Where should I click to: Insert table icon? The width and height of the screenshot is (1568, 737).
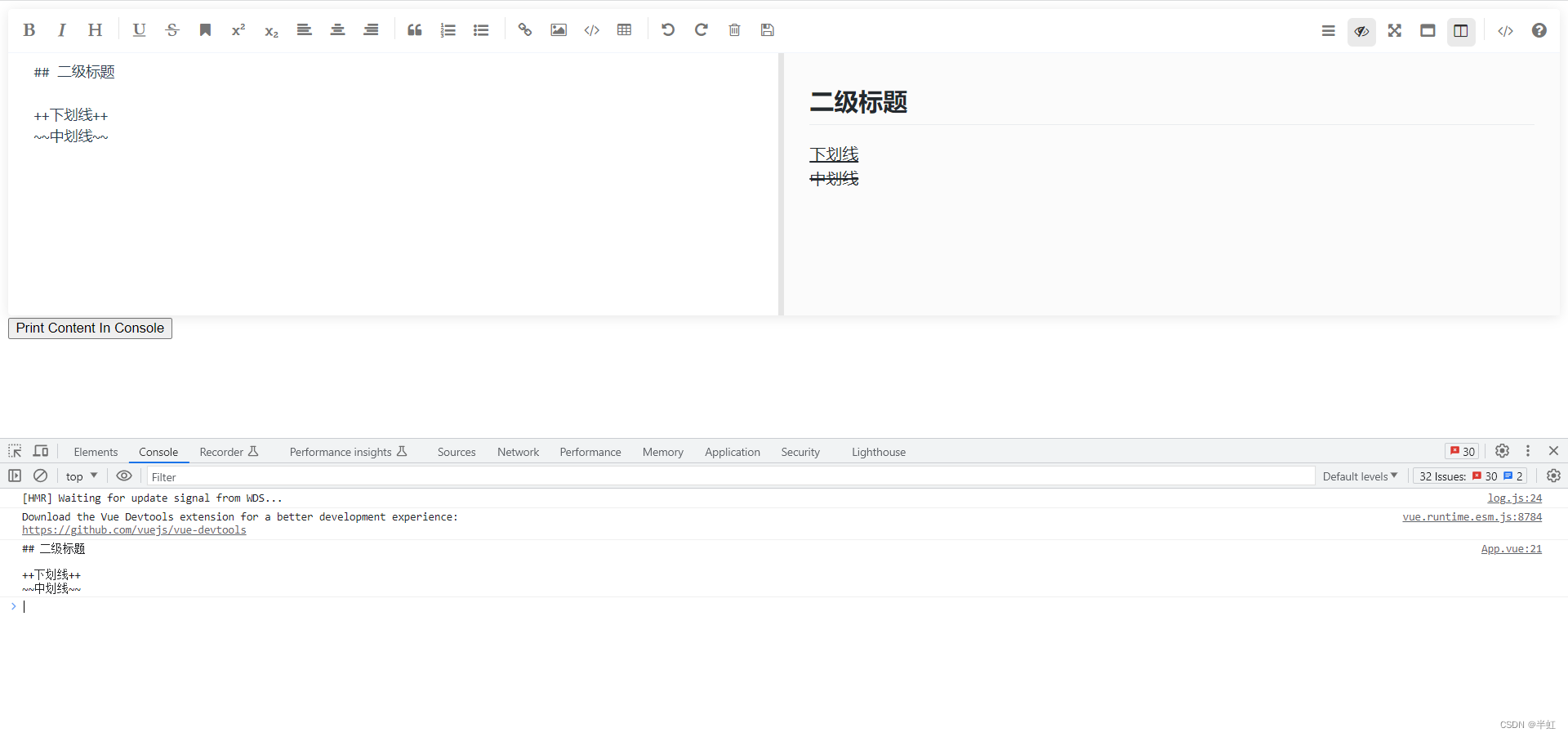click(x=625, y=30)
